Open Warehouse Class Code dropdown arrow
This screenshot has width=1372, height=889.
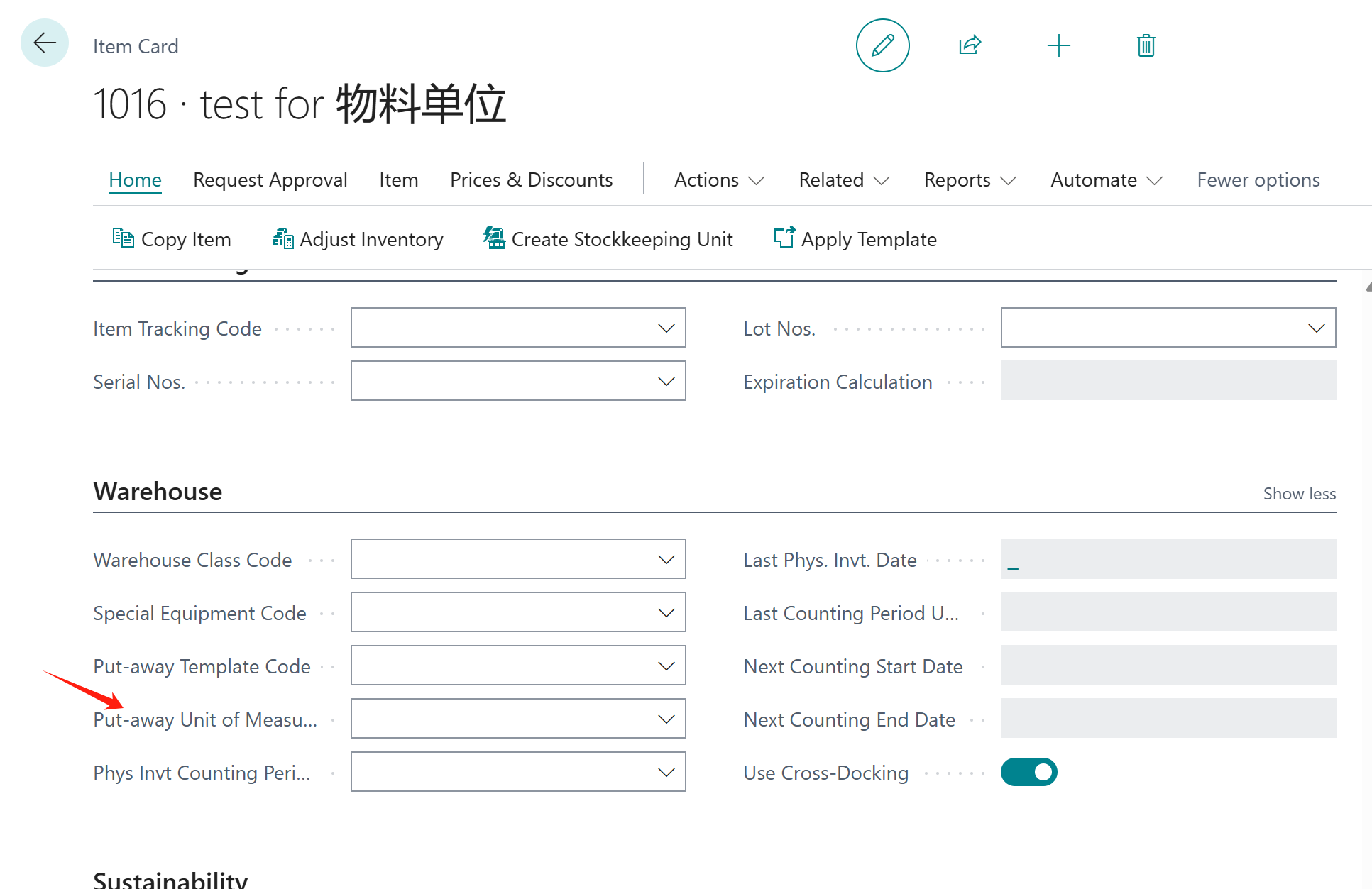[x=666, y=559]
